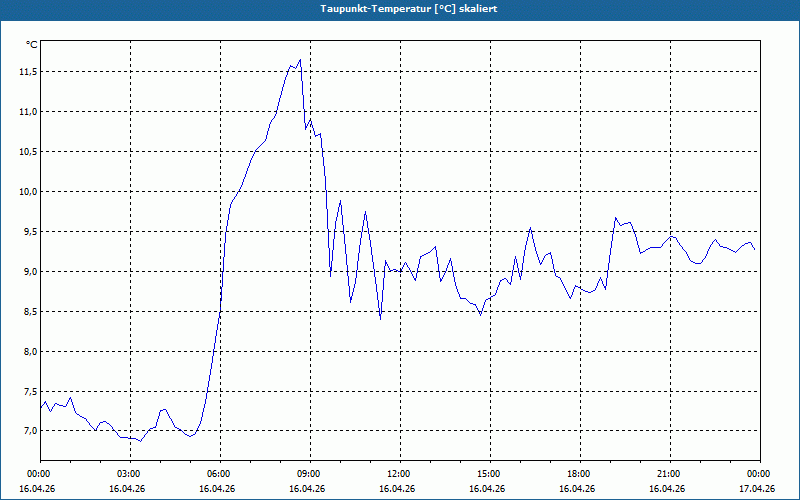Click the curve minimum near 03:20

(x=141, y=441)
